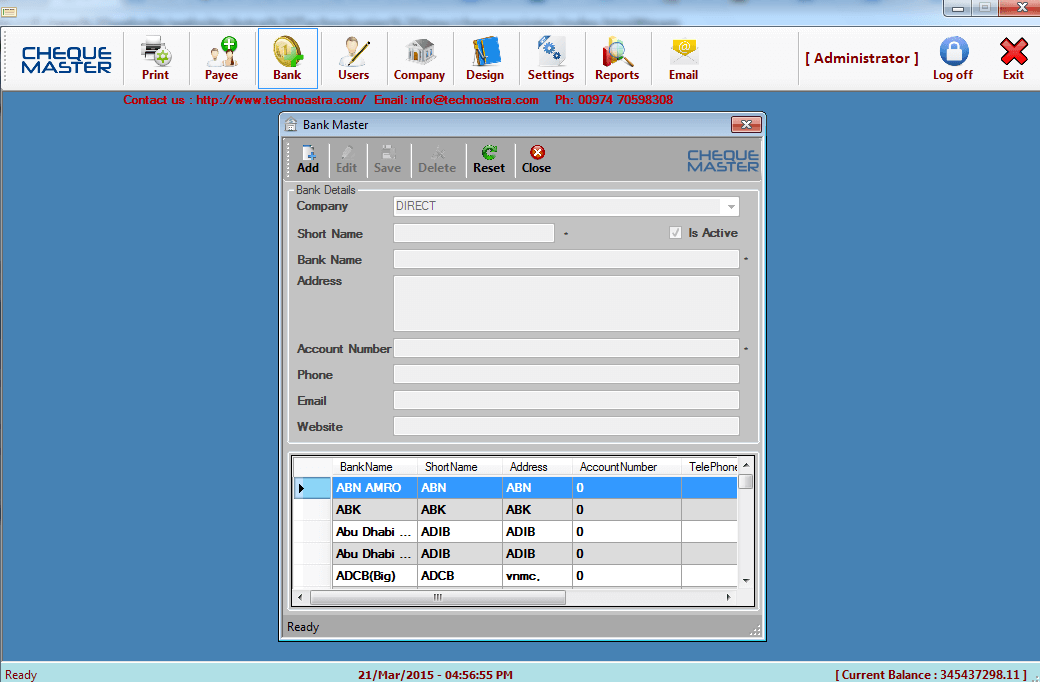Viewport: 1040px width, 682px height.
Task: View the Reports module
Action: pos(617,59)
